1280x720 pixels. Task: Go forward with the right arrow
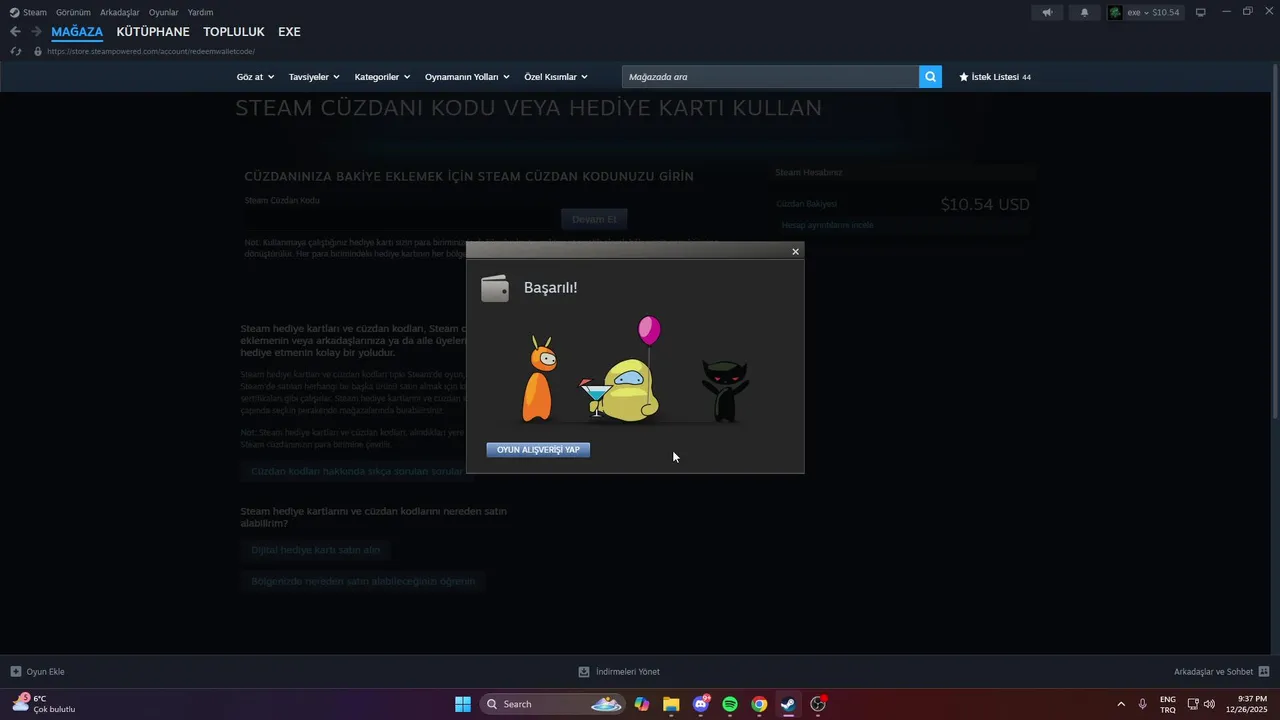36,32
